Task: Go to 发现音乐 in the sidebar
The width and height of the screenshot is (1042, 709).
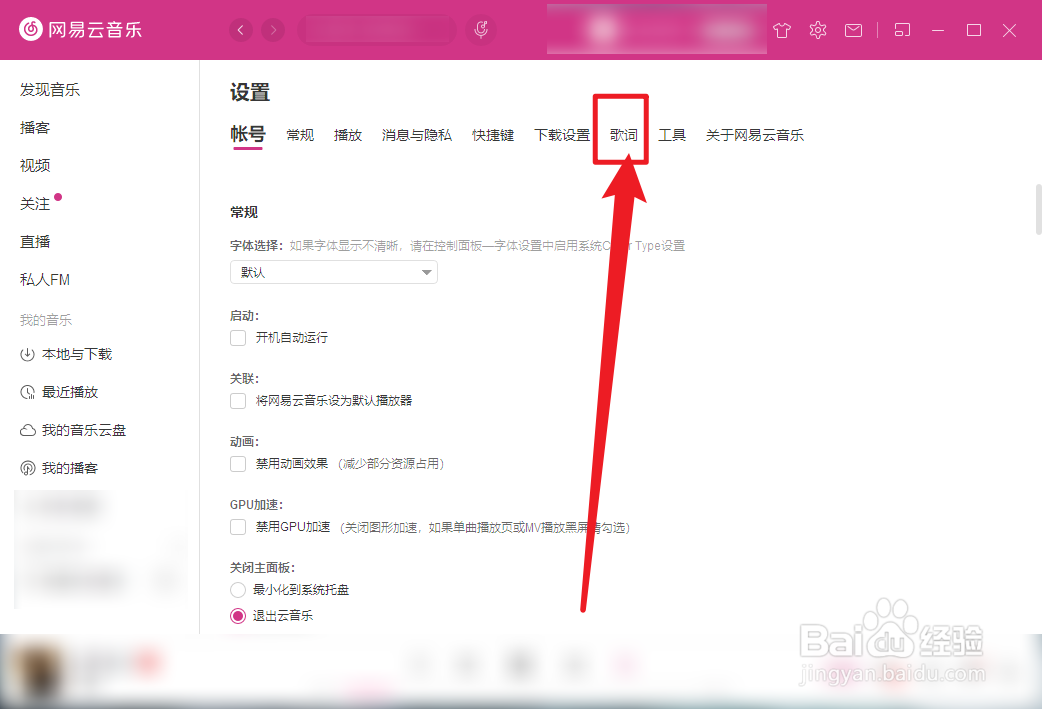Action: (x=50, y=90)
